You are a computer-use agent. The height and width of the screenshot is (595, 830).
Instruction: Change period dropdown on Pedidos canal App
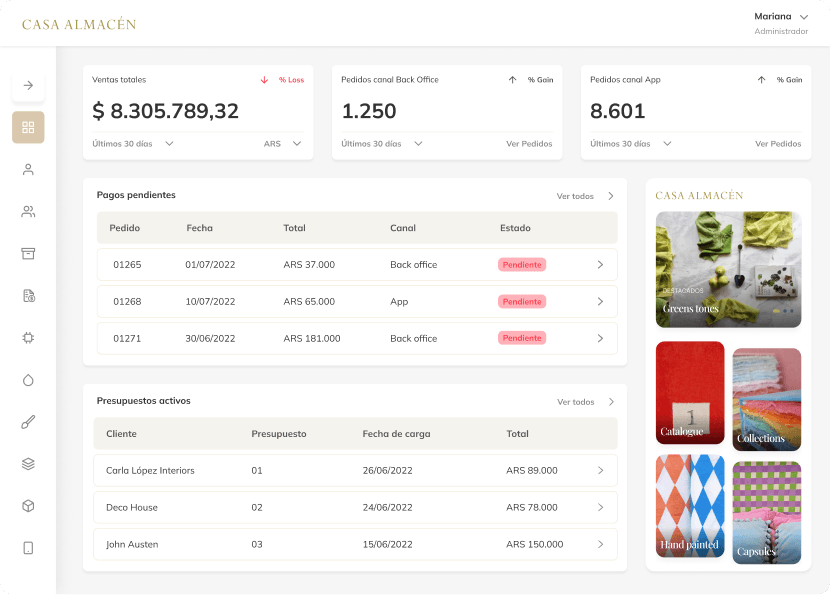[x=667, y=144]
